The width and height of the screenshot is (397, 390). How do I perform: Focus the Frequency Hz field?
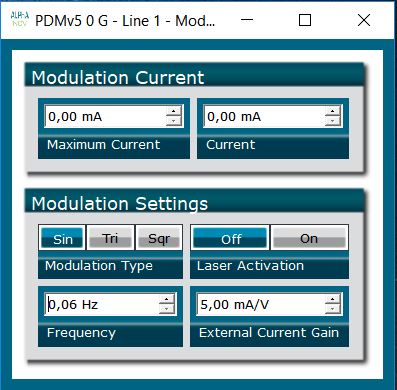pos(102,304)
